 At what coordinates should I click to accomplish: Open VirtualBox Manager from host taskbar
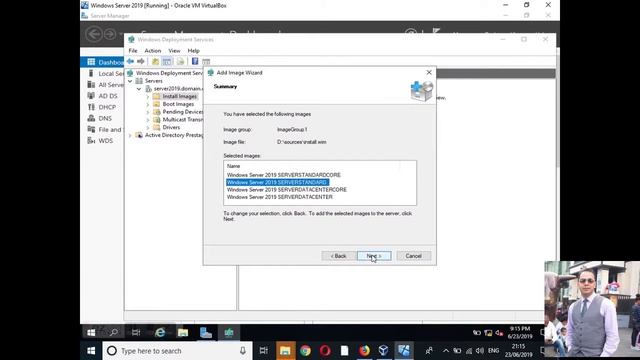coord(383,351)
